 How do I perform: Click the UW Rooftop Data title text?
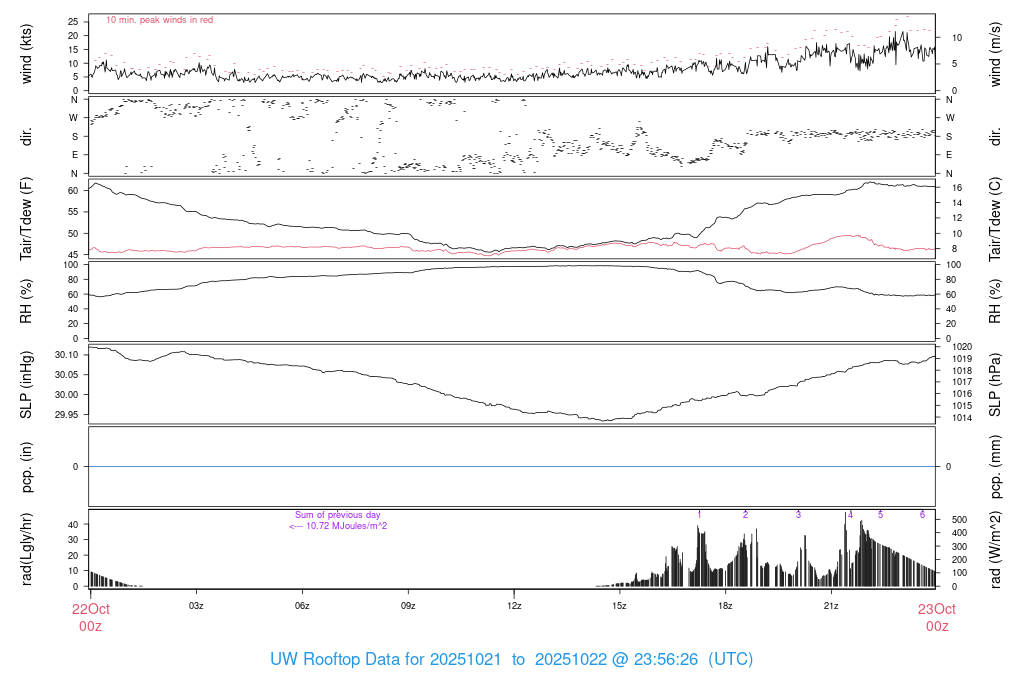click(511, 660)
